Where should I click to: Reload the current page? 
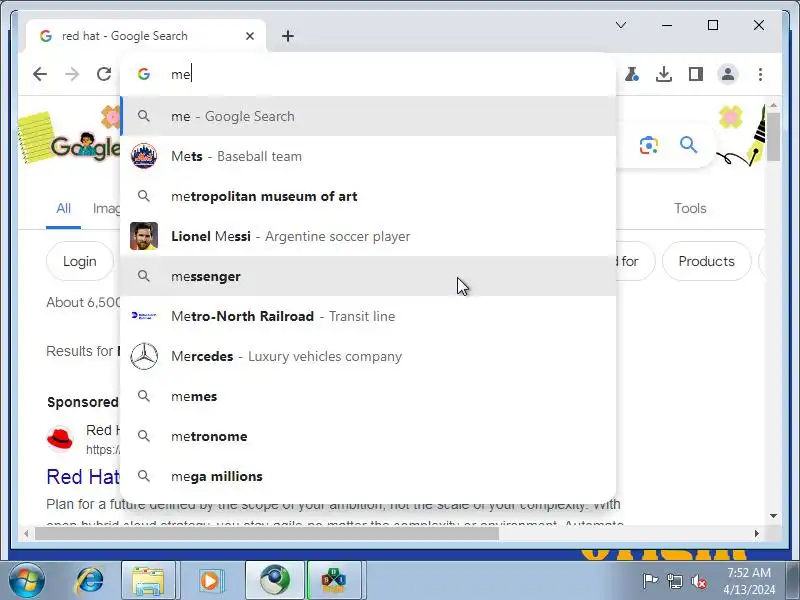click(x=104, y=74)
